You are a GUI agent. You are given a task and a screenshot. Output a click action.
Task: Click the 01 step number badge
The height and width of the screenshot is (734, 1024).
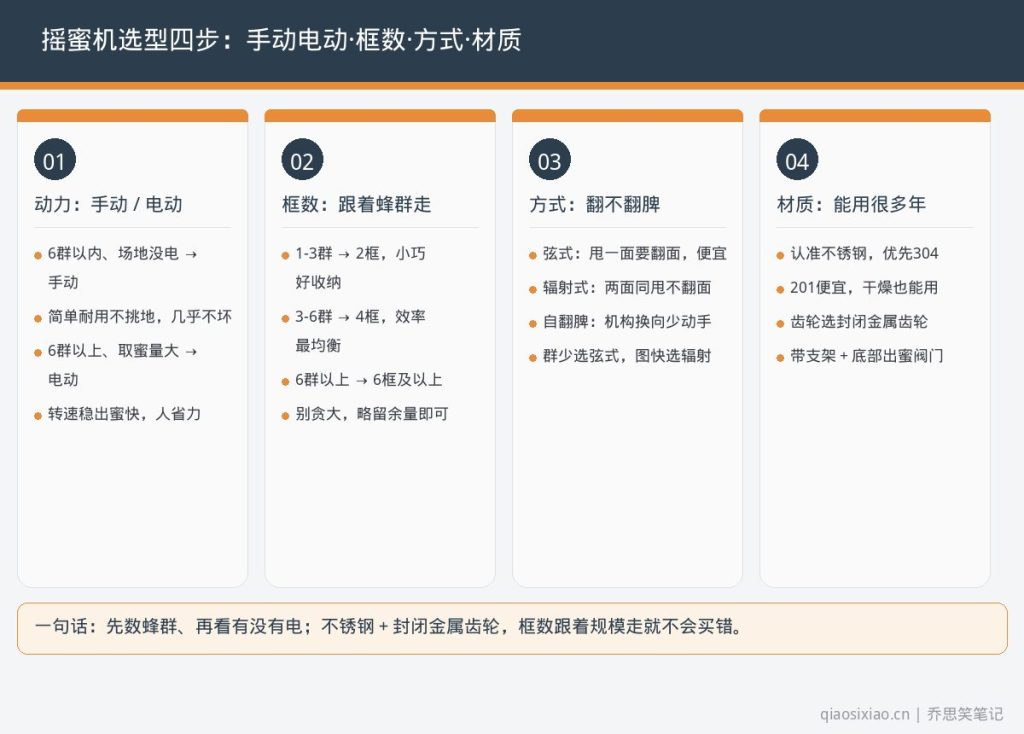pos(55,159)
